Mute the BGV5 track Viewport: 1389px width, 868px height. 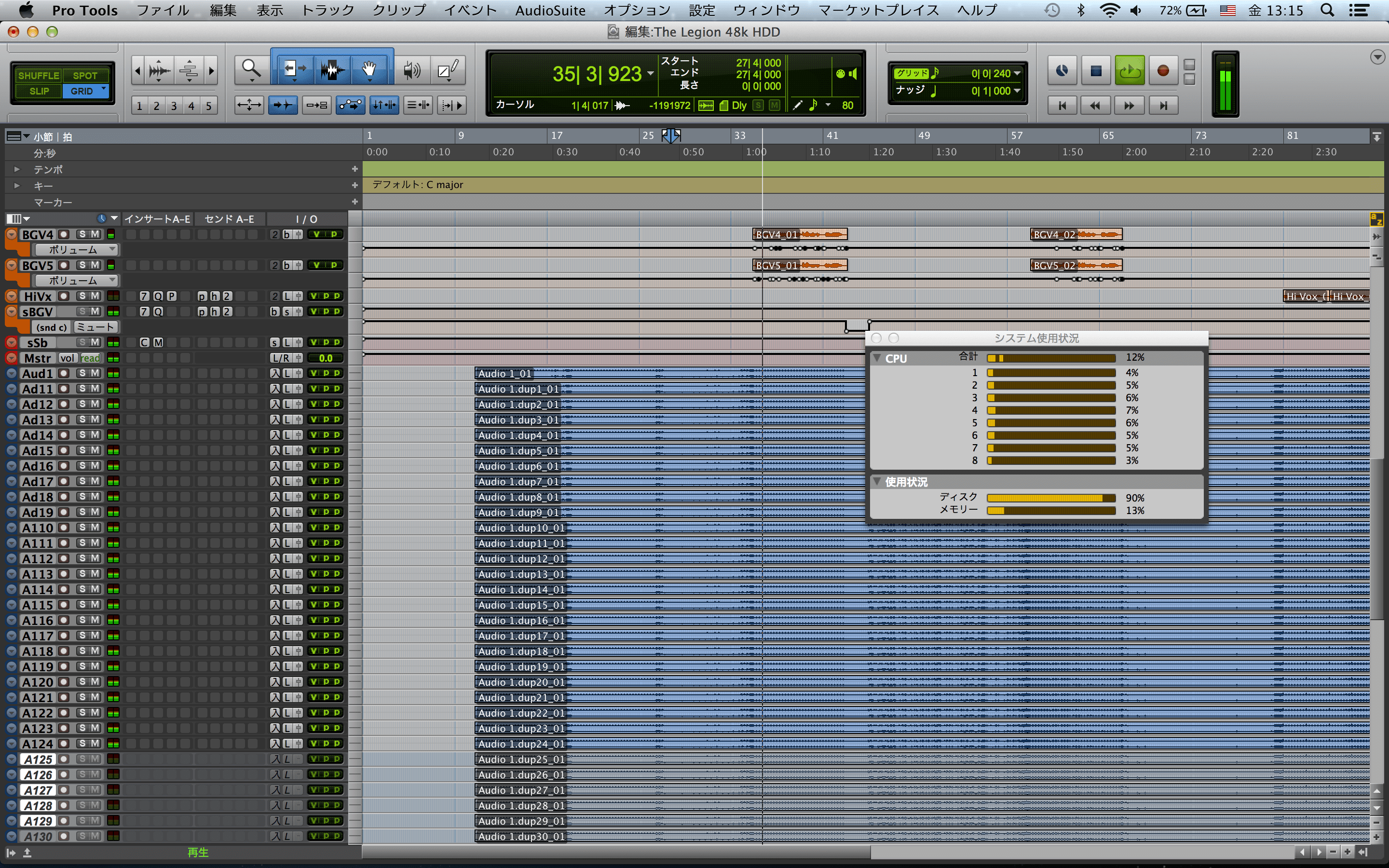[95, 265]
